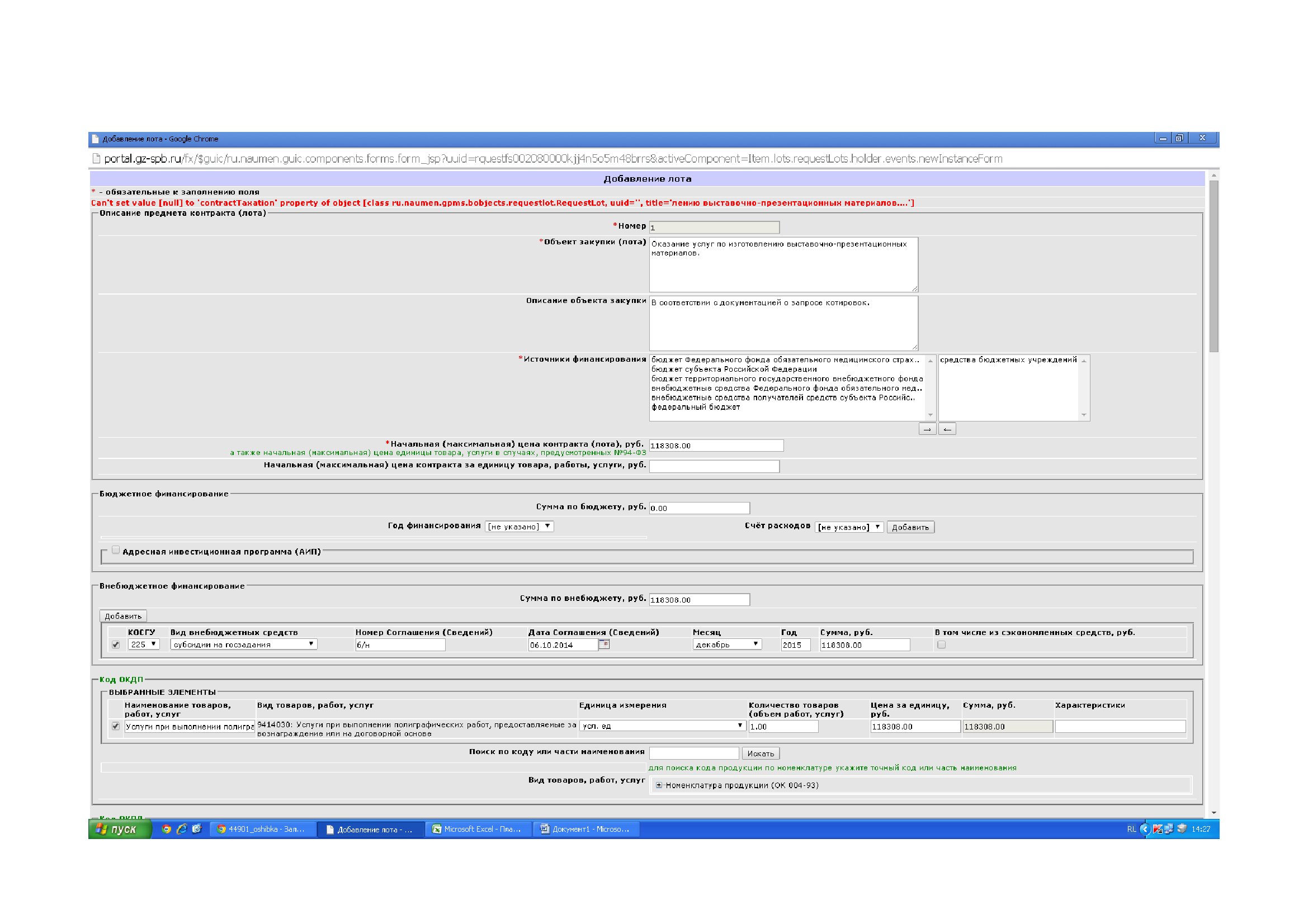Click the language indicator RL in tray

coord(1131,830)
